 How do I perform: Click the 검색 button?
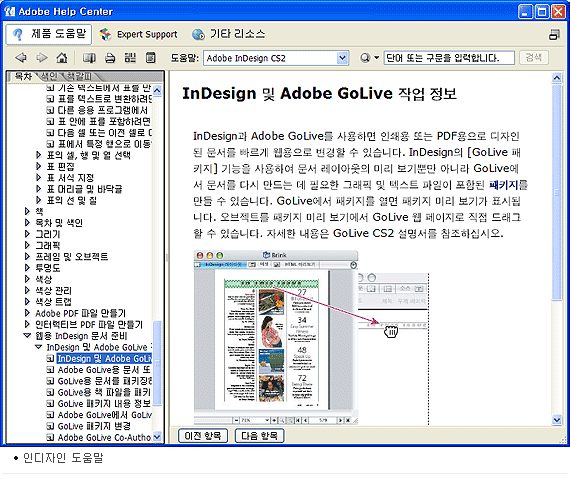point(534,57)
